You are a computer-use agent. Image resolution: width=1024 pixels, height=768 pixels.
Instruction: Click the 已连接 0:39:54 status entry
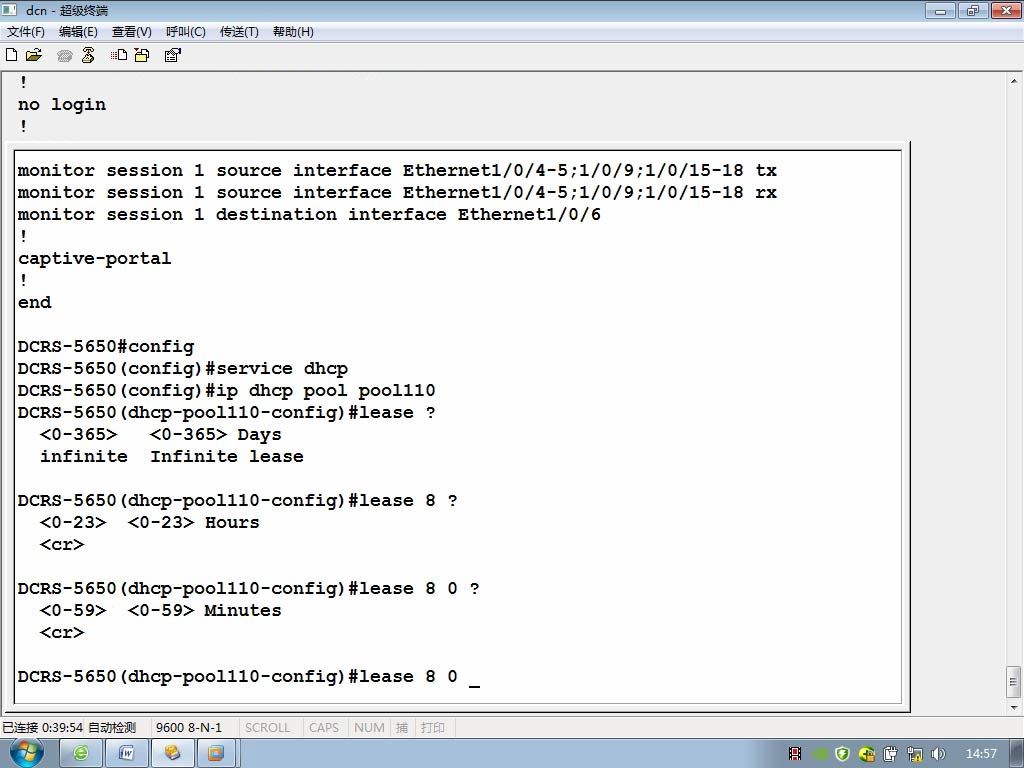coord(42,728)
